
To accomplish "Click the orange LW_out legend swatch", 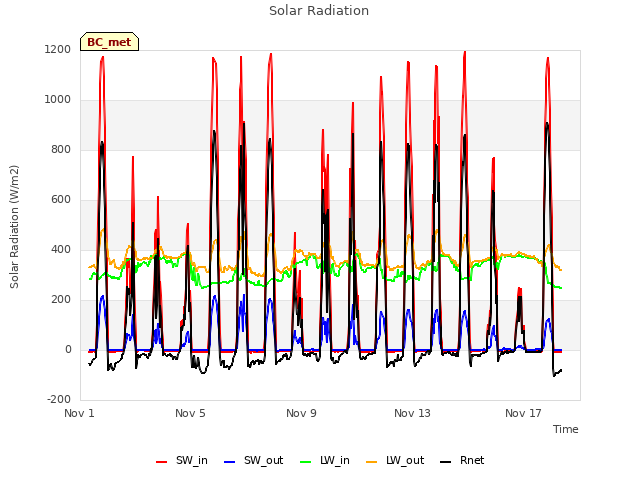I will point(372,462).
